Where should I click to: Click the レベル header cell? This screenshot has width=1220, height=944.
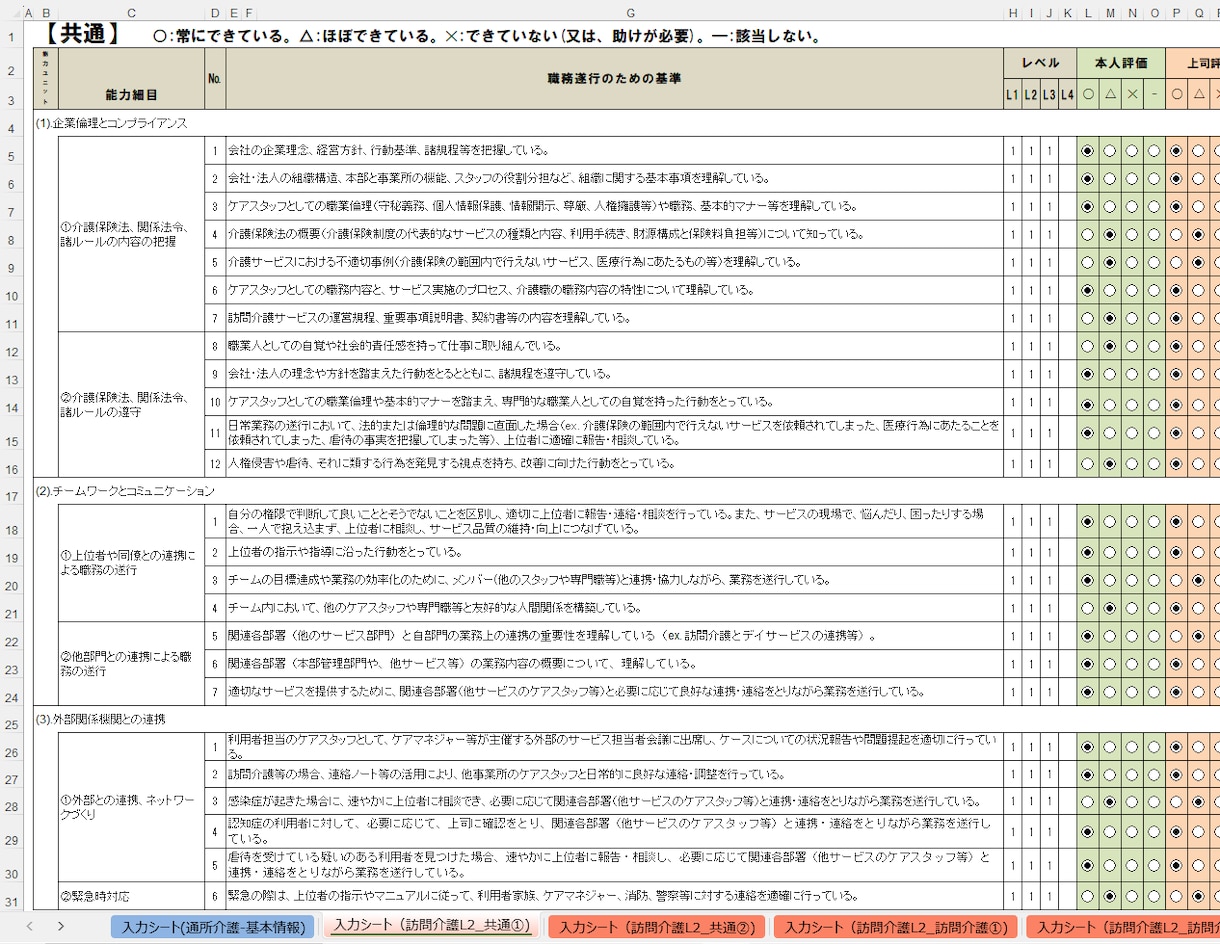1040,63
